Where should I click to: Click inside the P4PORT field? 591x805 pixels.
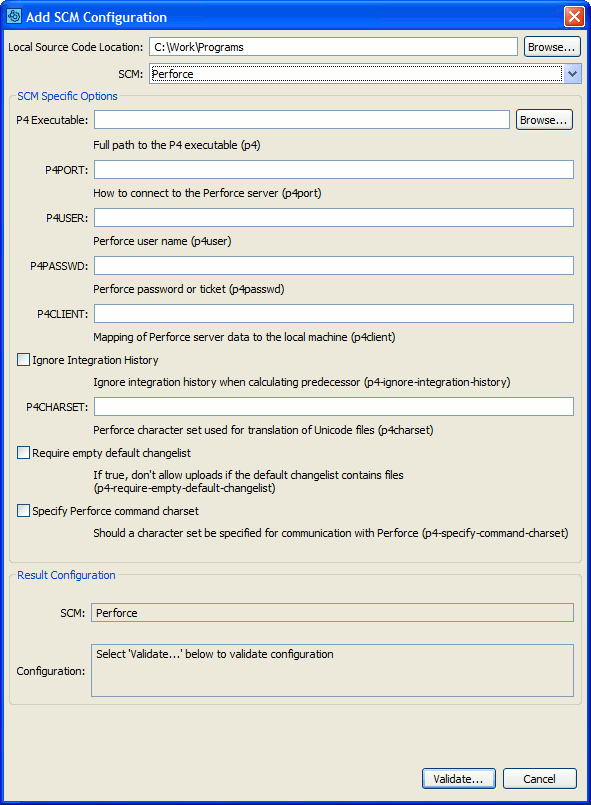(332, 169)
